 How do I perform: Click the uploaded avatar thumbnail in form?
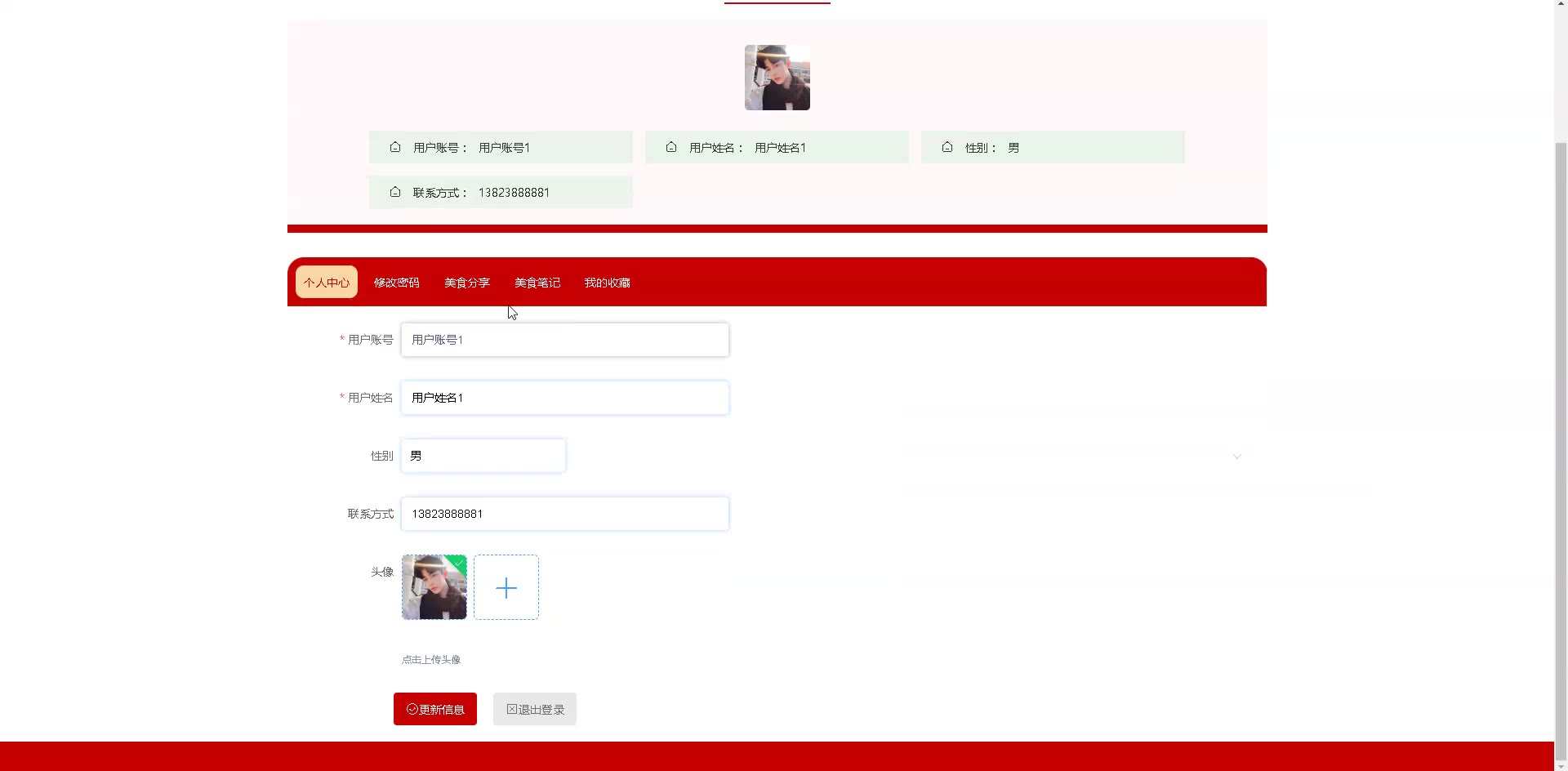coord(434,587)
